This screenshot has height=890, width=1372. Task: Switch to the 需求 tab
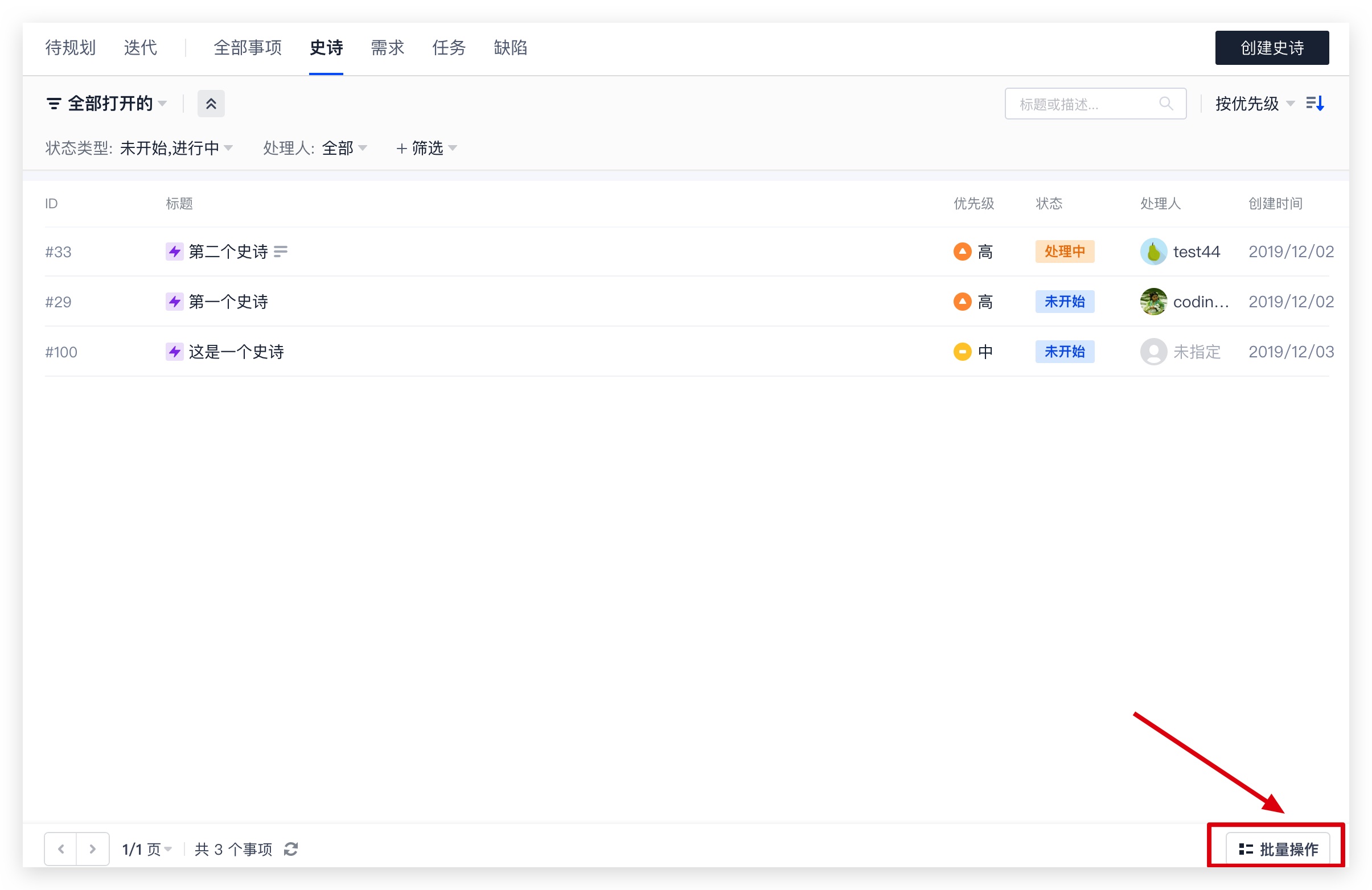pyautogui.click(x=387, y=48)
